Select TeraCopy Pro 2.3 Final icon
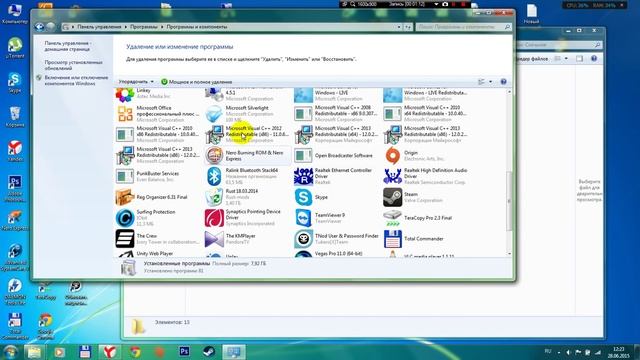The image size is (640, 360). [392, 218]
